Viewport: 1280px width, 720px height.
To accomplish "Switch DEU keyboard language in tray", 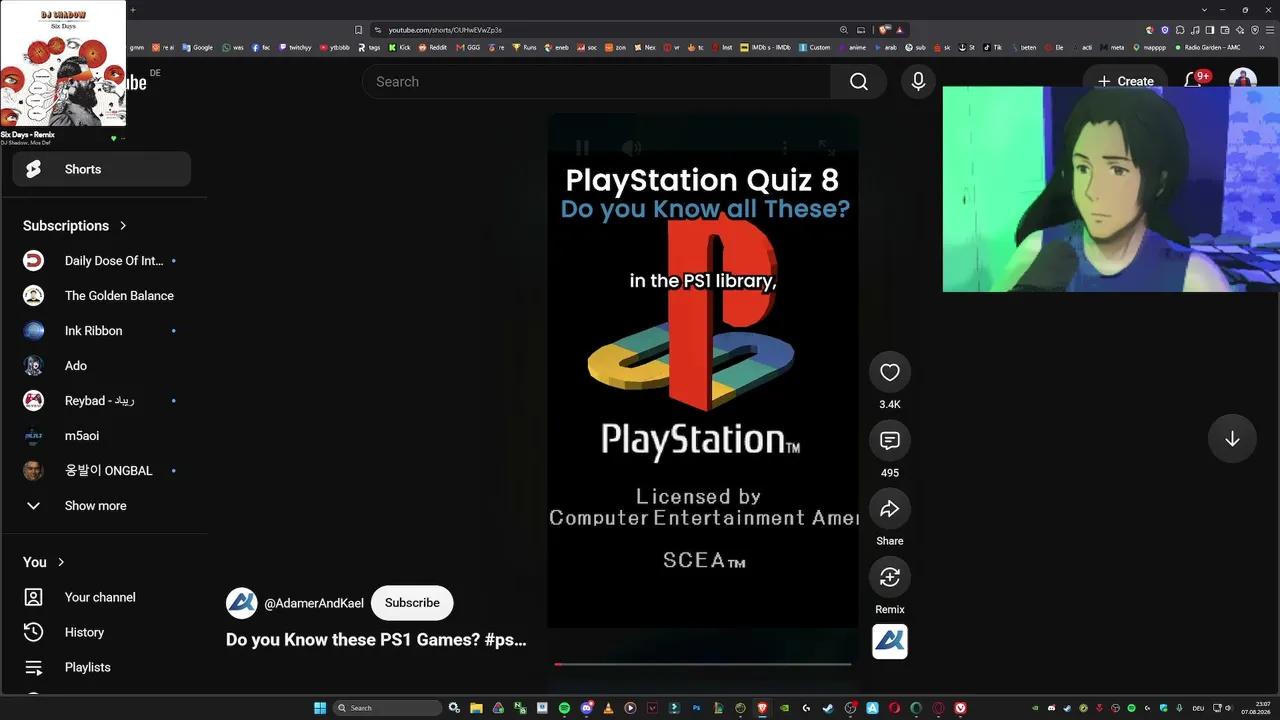I will point(1198,708).
